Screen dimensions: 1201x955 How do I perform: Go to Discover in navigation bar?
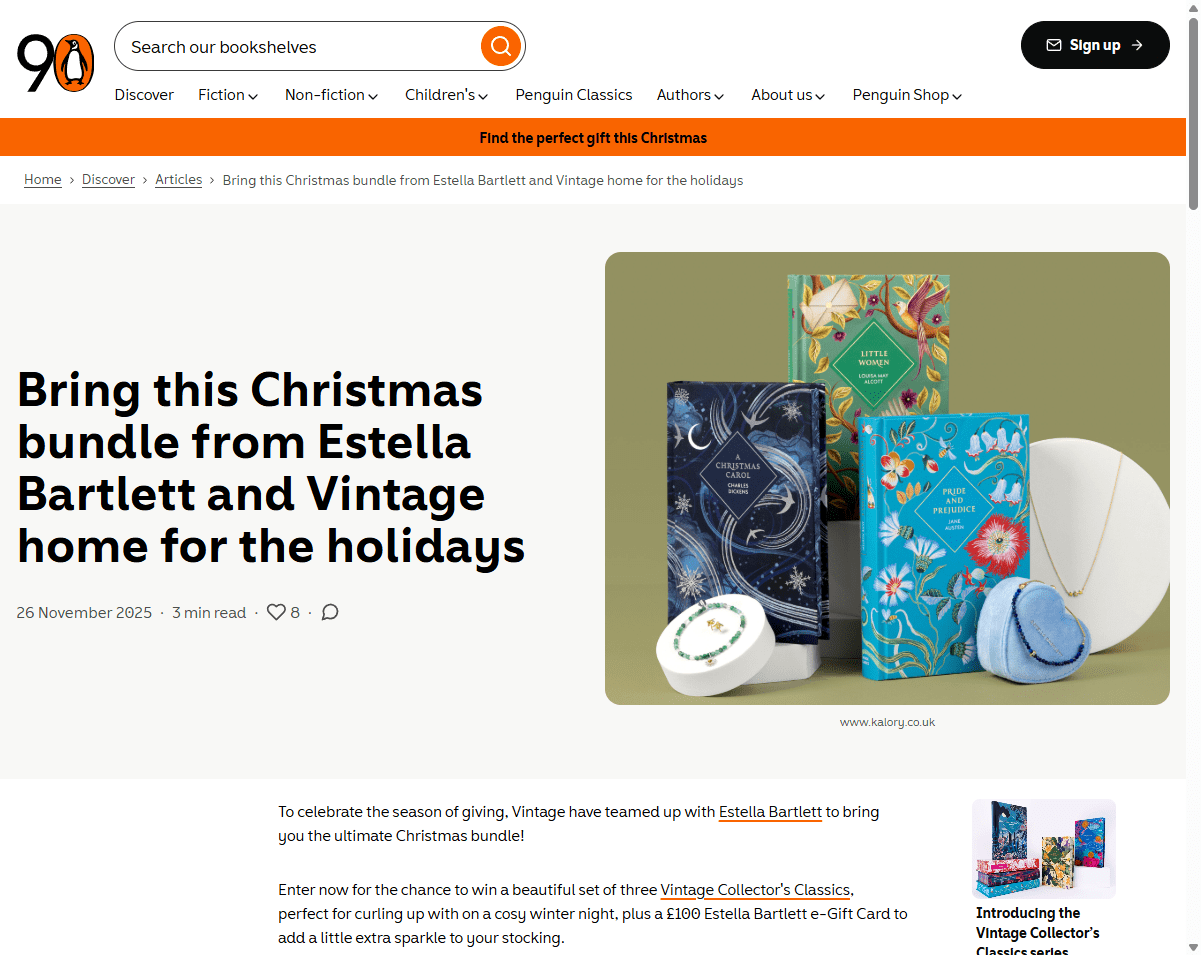point(144,95)
